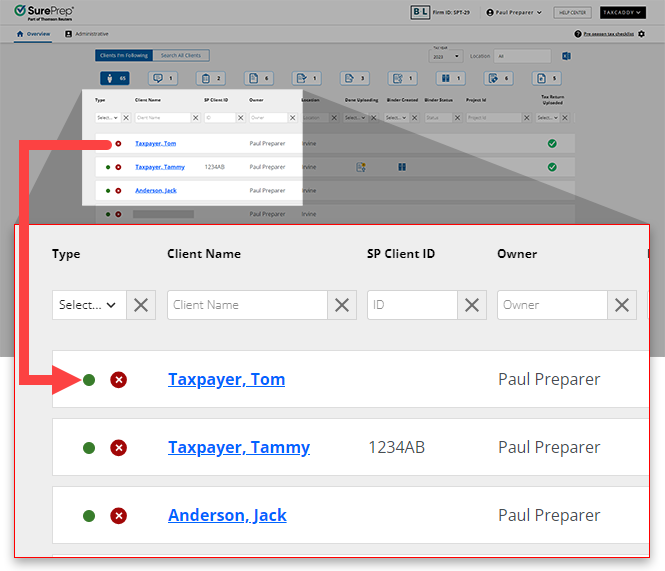Click the green dot on enlarged Tom row
The image size is (665, 571).
pos(89,380)
